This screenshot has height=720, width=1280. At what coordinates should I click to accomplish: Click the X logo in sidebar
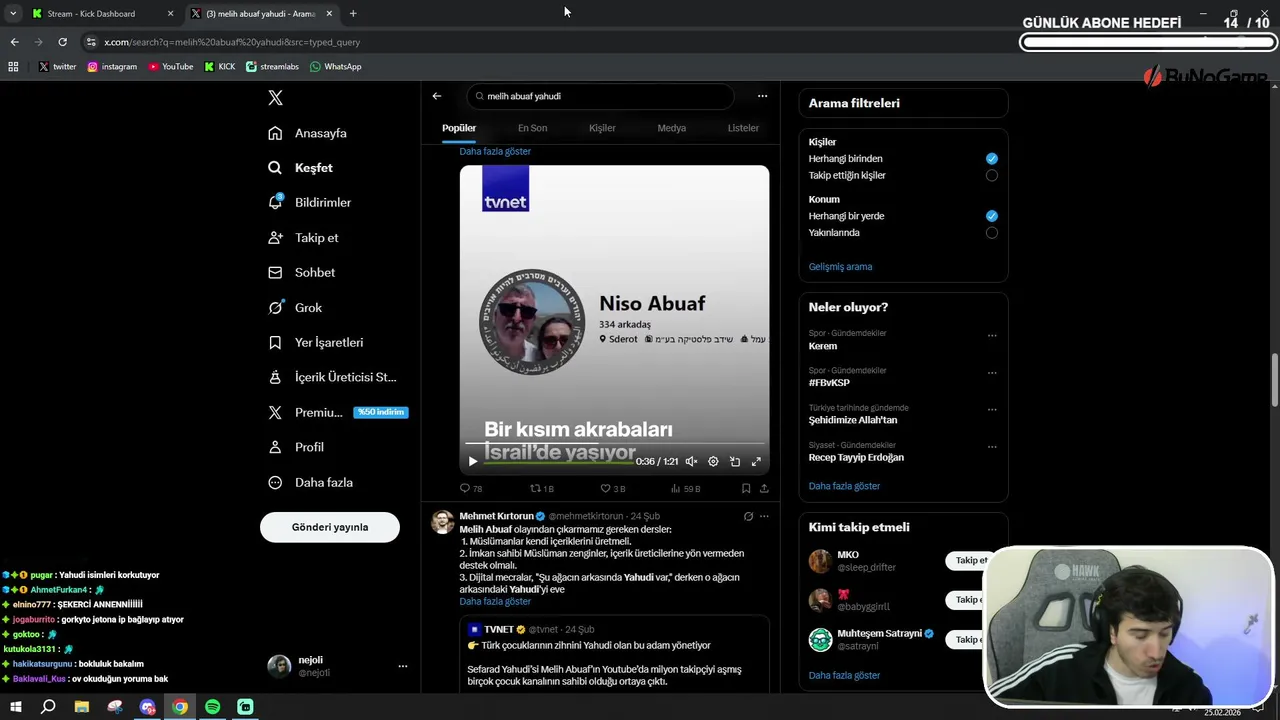click(275, 97)
